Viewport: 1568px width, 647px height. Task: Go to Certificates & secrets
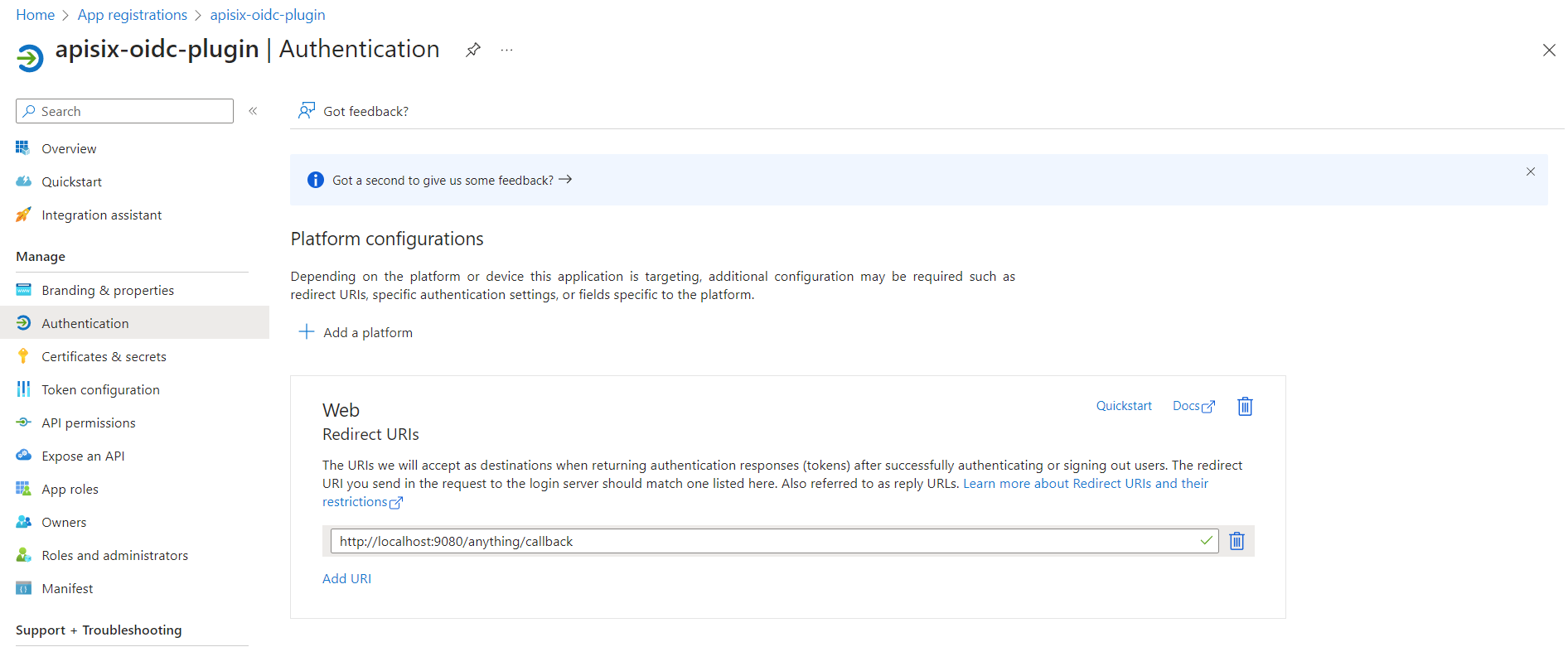[104, 356]
